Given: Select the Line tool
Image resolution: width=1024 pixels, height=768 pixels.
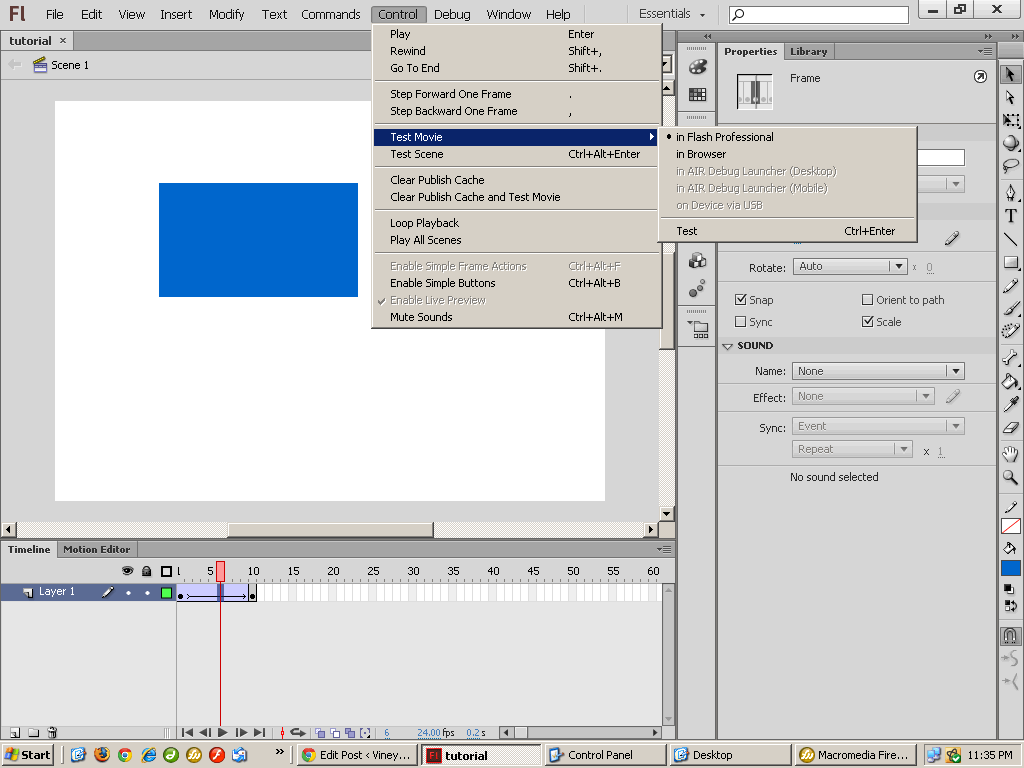Looking at the screenshot, I should pyautogui.click(x=1010, y=239).
